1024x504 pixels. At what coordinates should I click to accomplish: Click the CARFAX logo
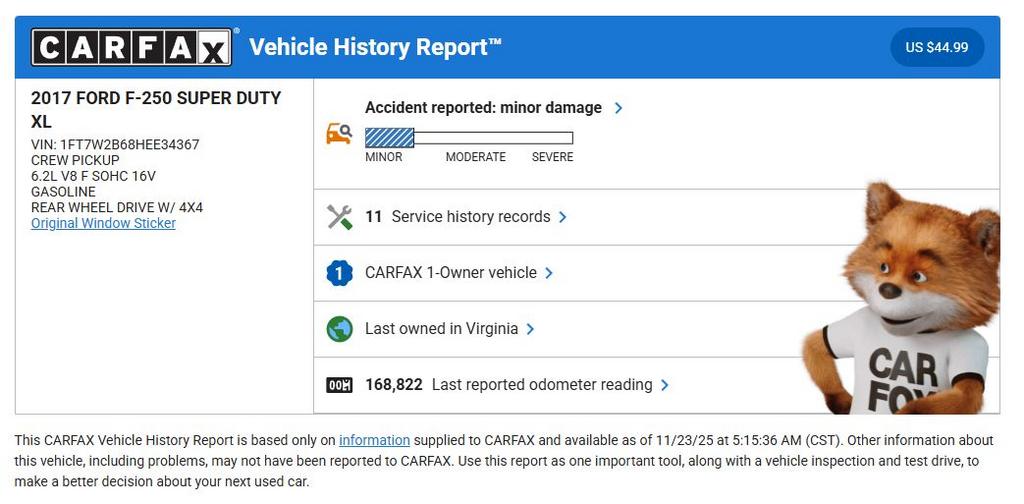click(x=132, y=47)
